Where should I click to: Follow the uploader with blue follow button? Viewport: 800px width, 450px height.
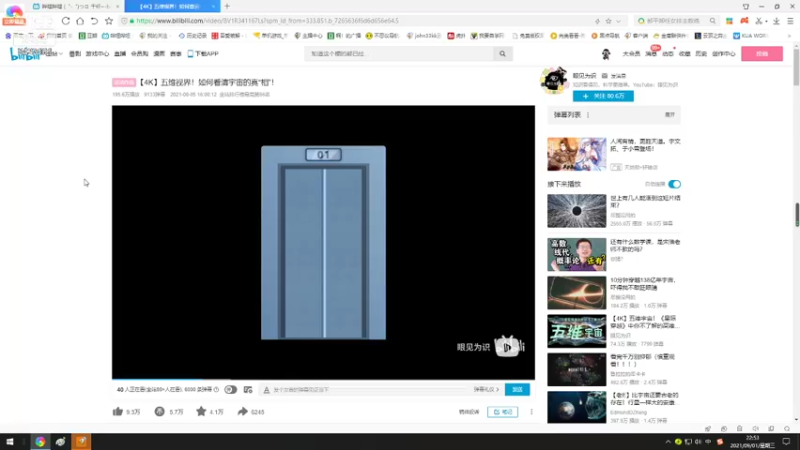(x=603, y=96)
